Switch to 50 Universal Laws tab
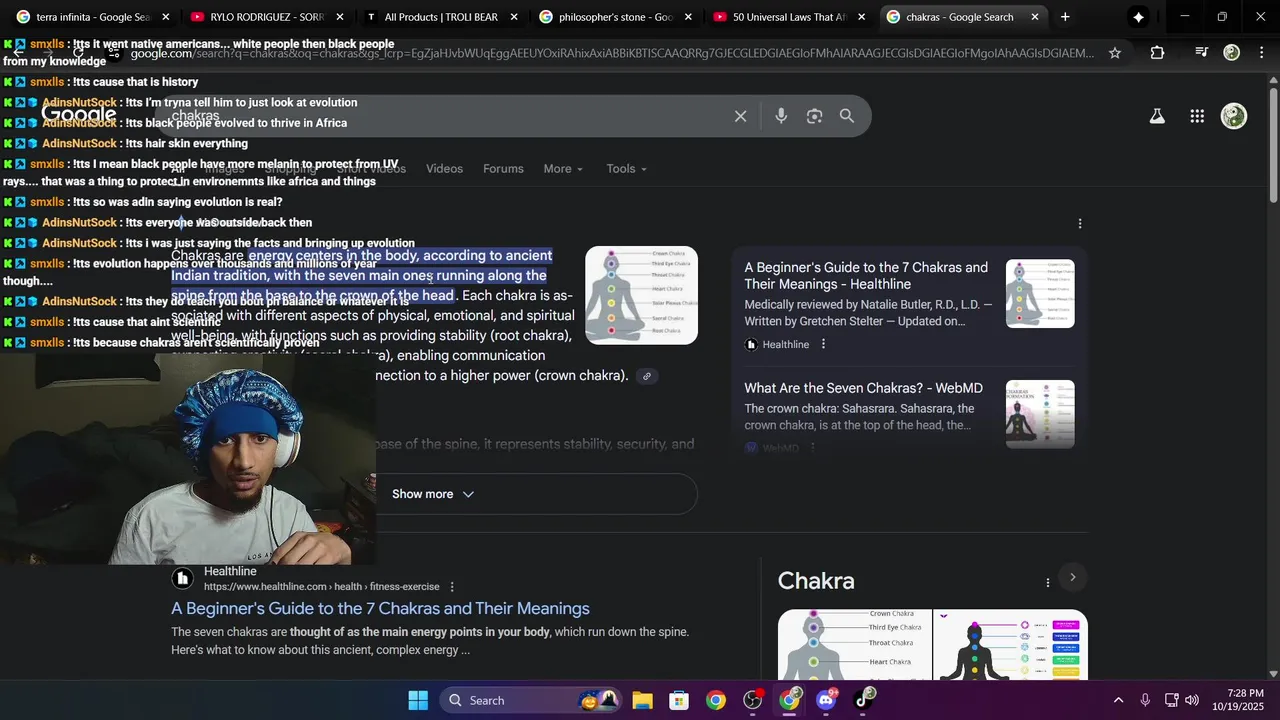This screenshot has height=720, width=1280. coord(789,17)
